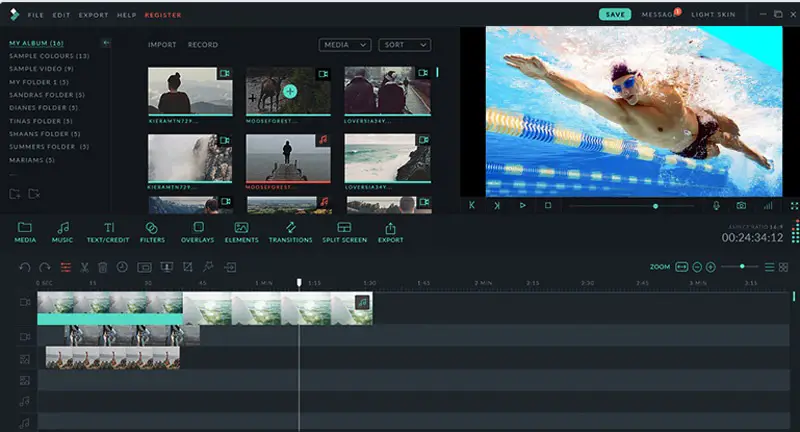Open the Transitions panel
The width and height of the screenshot is (800, 432).
[291, 232]
